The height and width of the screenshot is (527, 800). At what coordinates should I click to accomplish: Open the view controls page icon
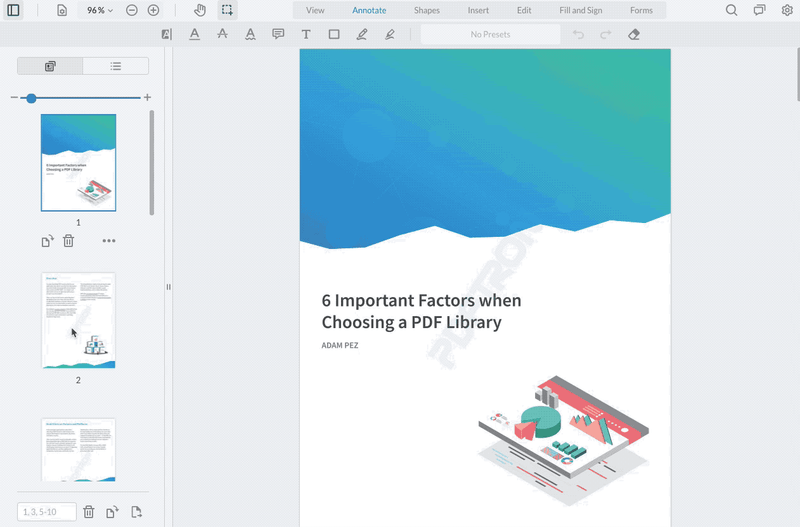[62, 10]
